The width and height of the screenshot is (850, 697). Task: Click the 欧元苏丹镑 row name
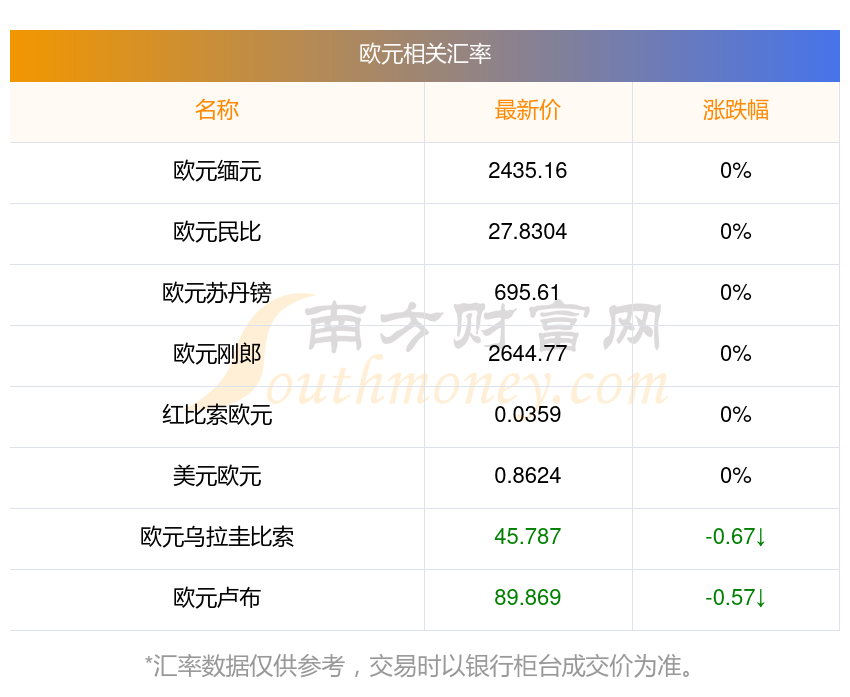217,293
